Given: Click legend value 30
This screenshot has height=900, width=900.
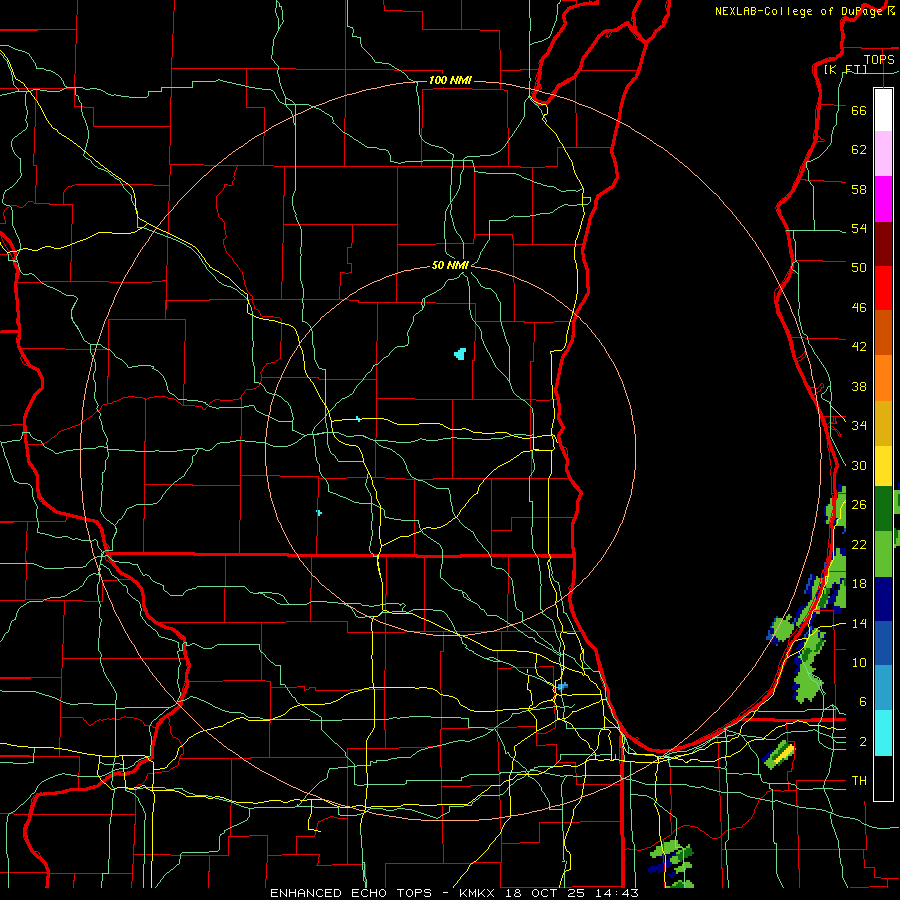Looking at the screenshot, I should pyautogui.click(x=859, y=465).
